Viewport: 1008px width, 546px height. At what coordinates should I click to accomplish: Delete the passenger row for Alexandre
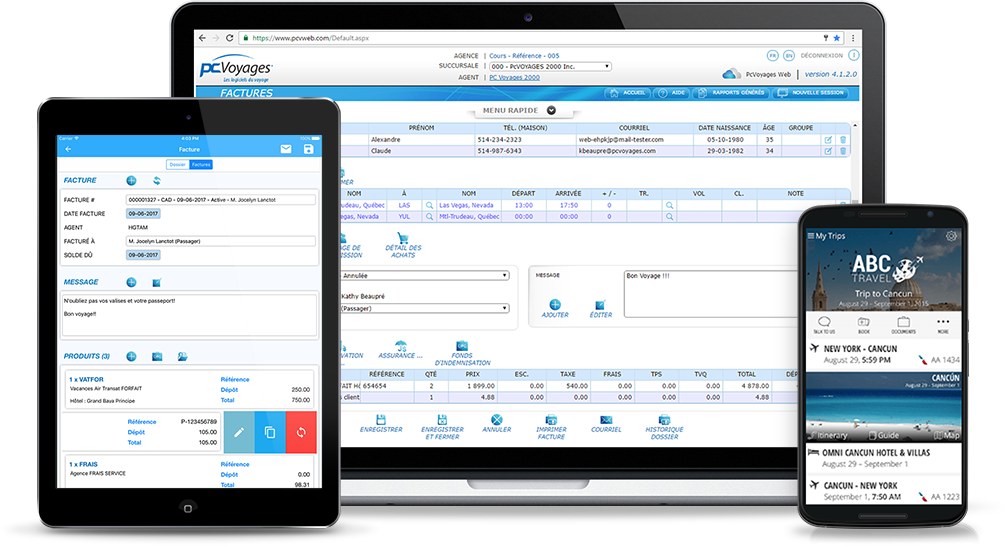tap(843, 140)
